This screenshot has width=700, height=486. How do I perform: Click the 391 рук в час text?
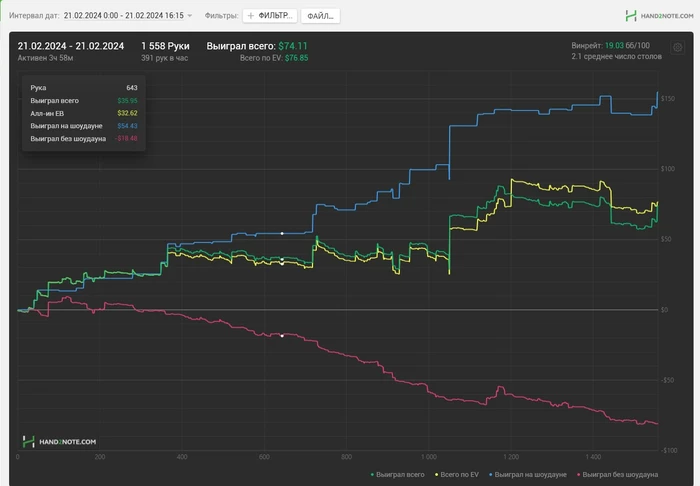coord(165,58)
